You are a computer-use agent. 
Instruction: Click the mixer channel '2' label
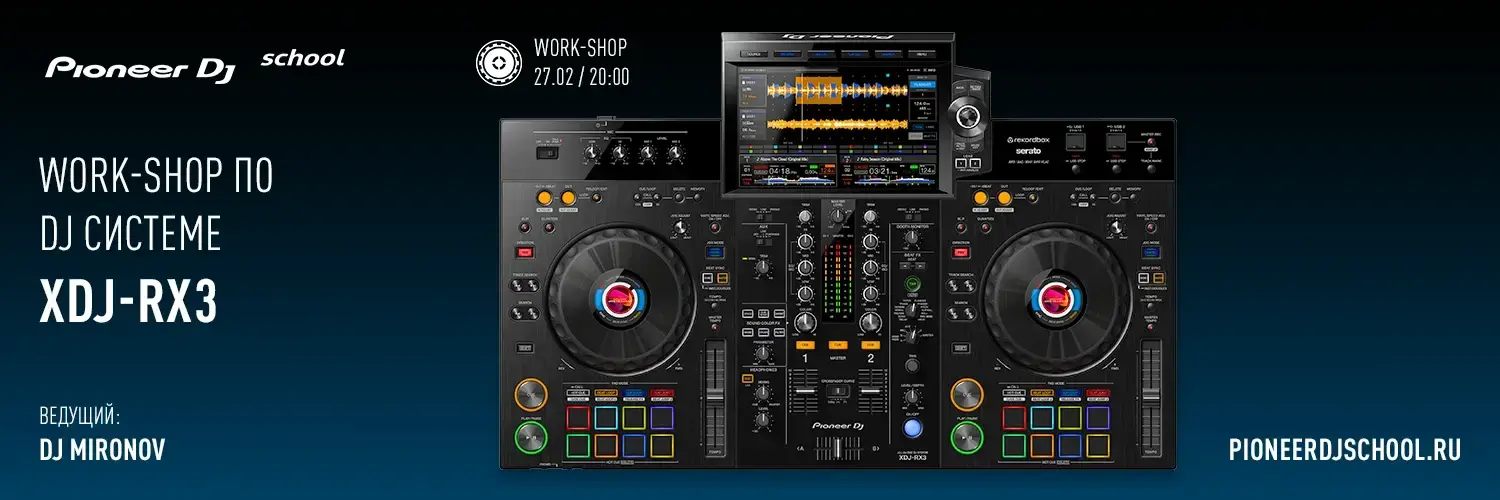tap(870, 358)
